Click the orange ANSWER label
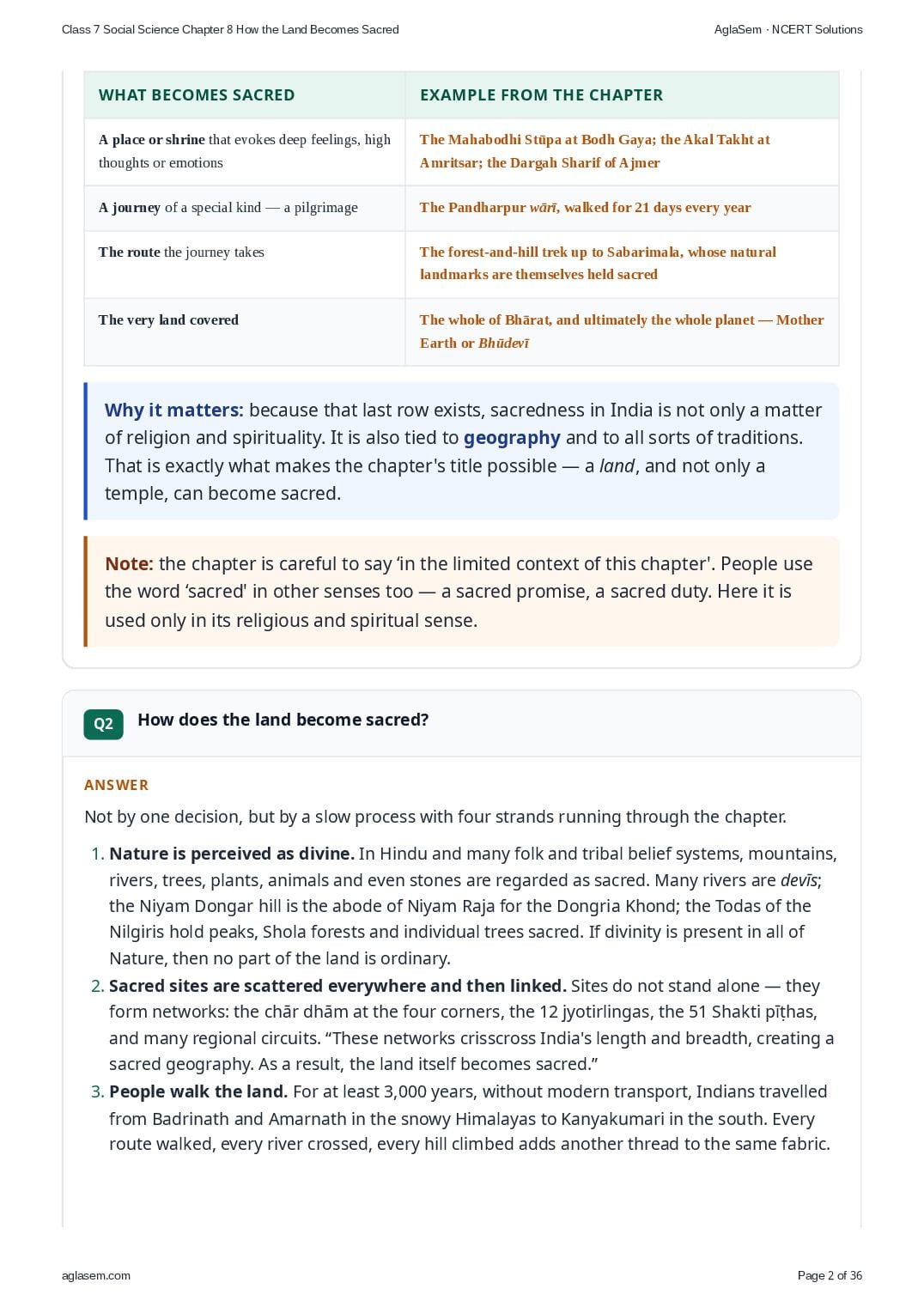The height and width of the screenshot is (1307, 924). [x=117, y=785]
